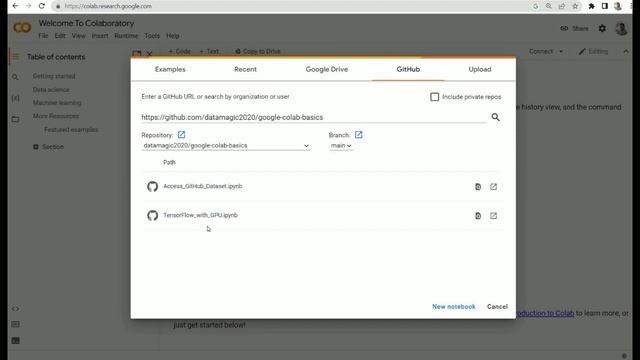The height and width of the screenshot is (360, 640).
Task: Open the Runtime menu
Action: (126, 36)
